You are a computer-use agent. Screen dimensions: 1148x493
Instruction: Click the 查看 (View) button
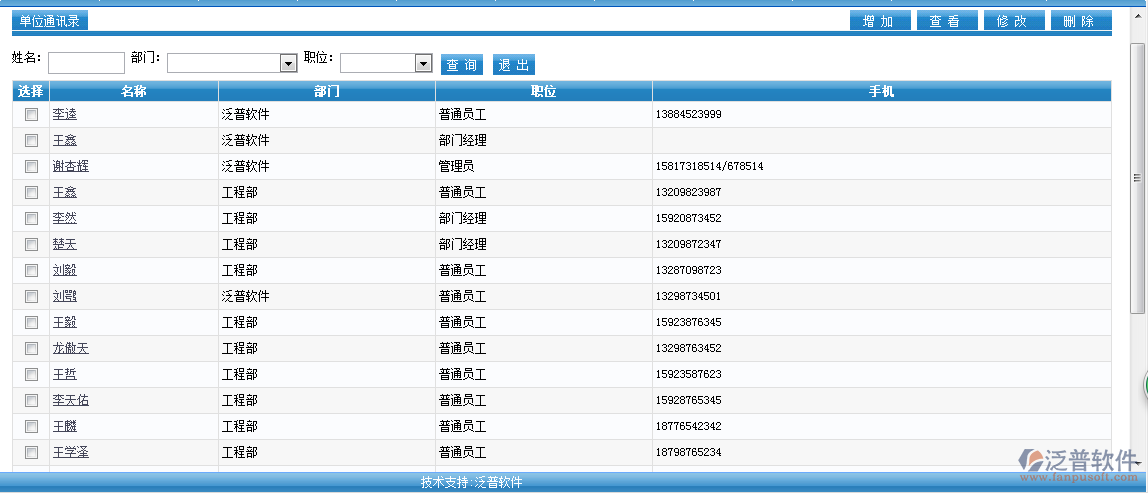[x=946, y=21]
